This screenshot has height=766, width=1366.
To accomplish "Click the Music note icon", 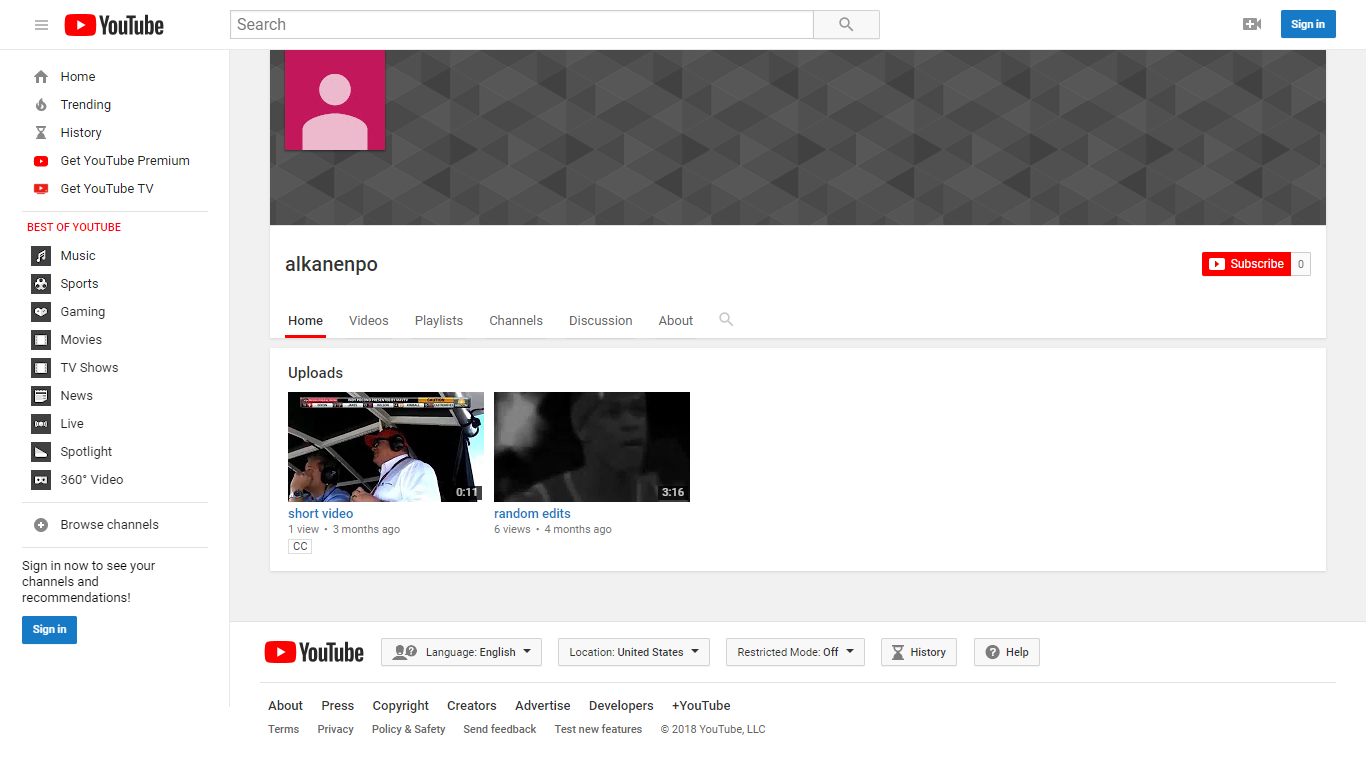I will [x=41, y=256].
